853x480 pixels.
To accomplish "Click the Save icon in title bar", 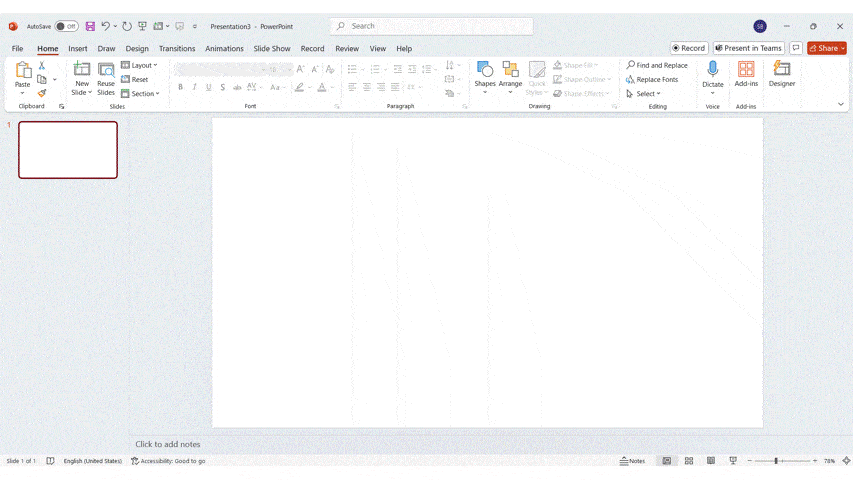I will point(90,26).
